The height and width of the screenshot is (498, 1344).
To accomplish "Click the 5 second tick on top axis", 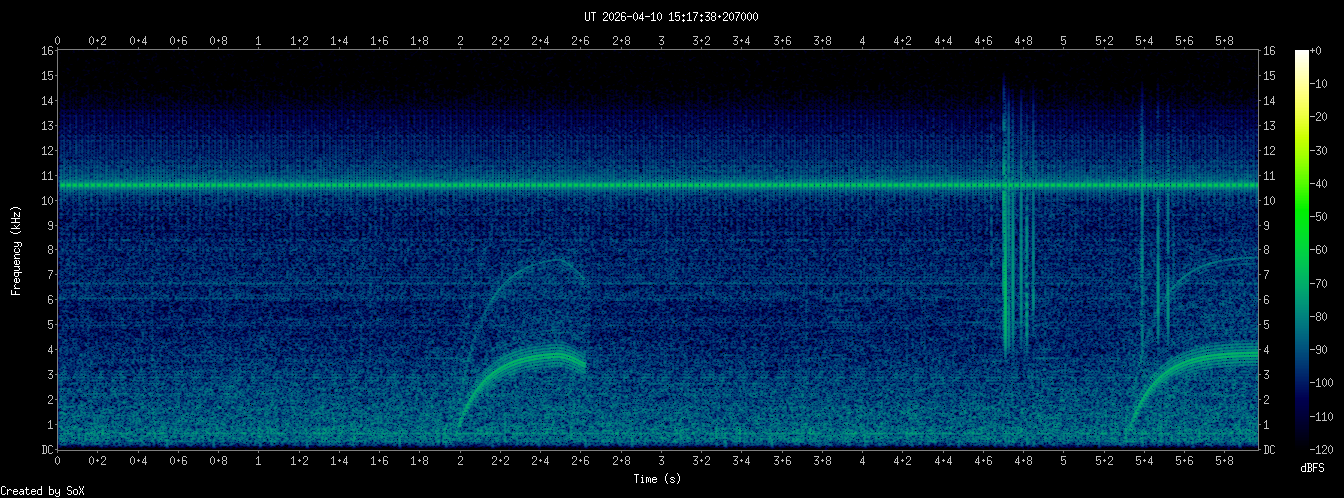I will pyautogui.click(x=1064, y=40).
